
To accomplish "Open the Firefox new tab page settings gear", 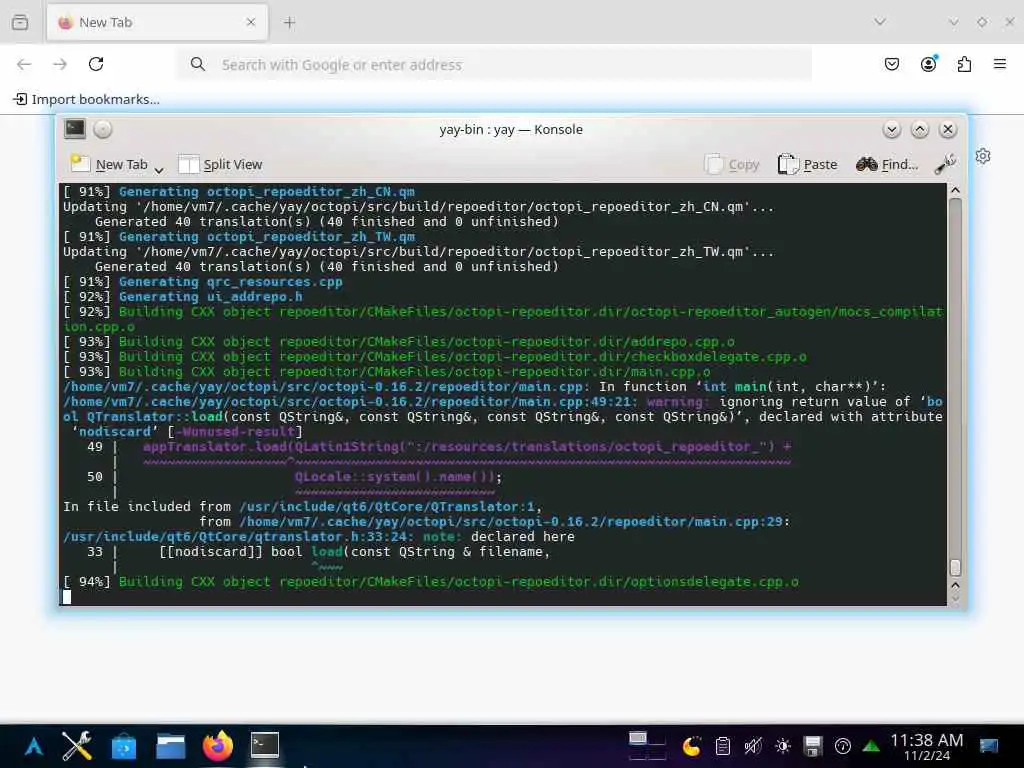I will [983, 156].
